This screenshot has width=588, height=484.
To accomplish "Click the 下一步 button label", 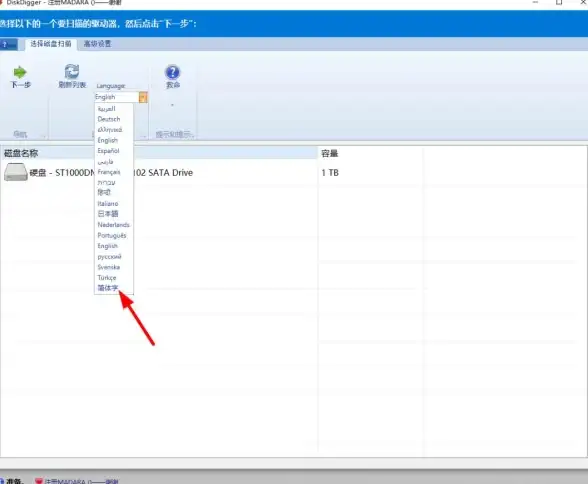I will tap(20, 85).
